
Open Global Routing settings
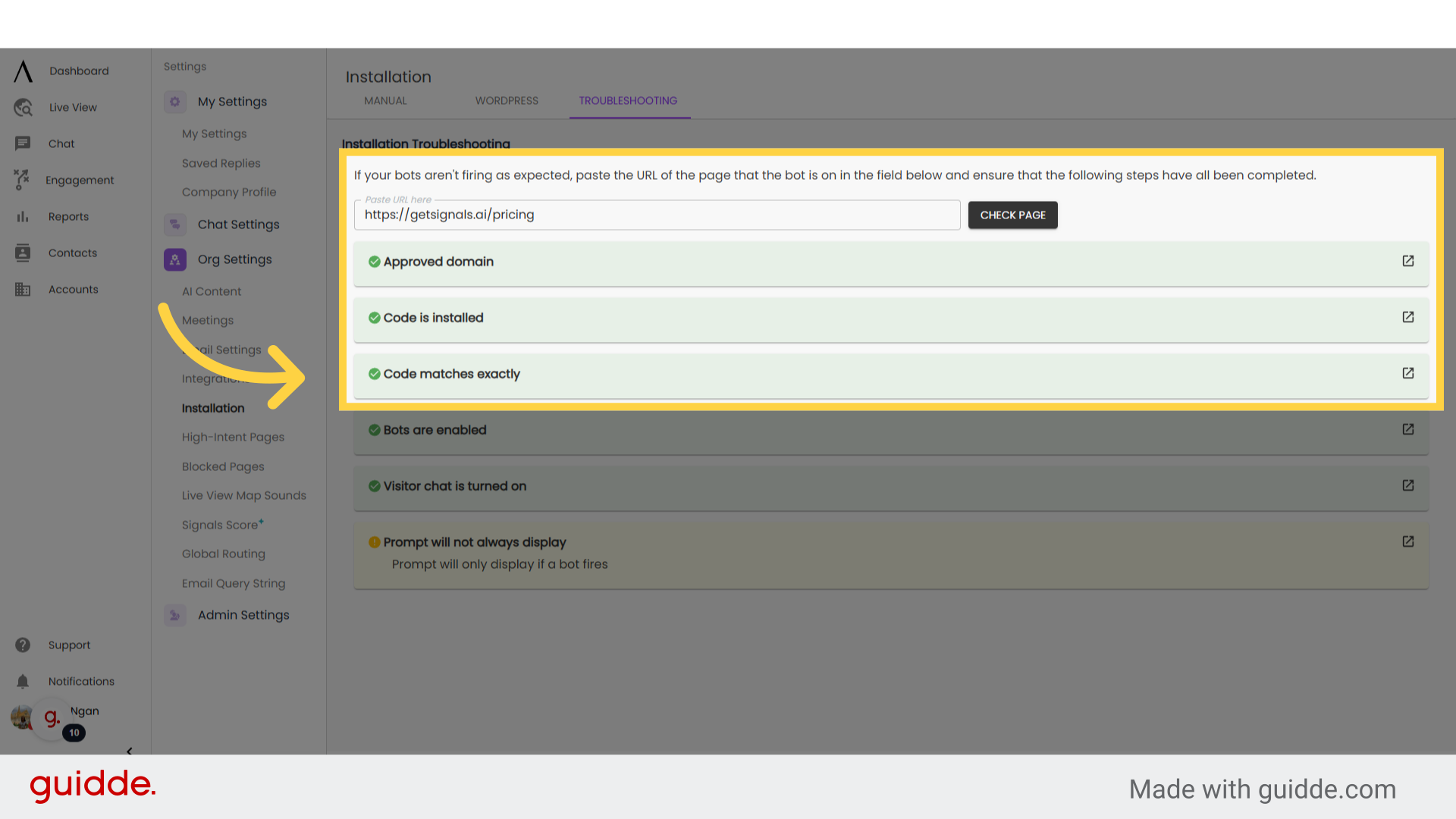[224, 554]
